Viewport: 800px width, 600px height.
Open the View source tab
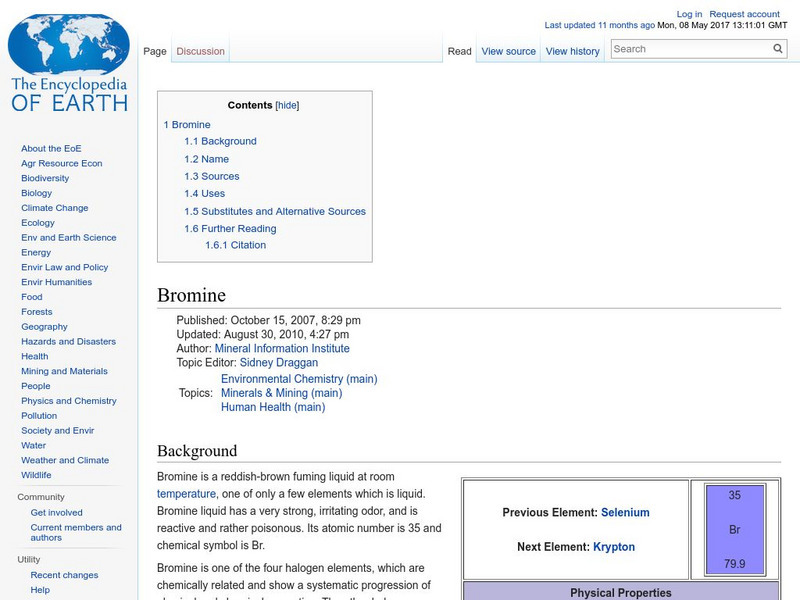click(x=509, y=52)
